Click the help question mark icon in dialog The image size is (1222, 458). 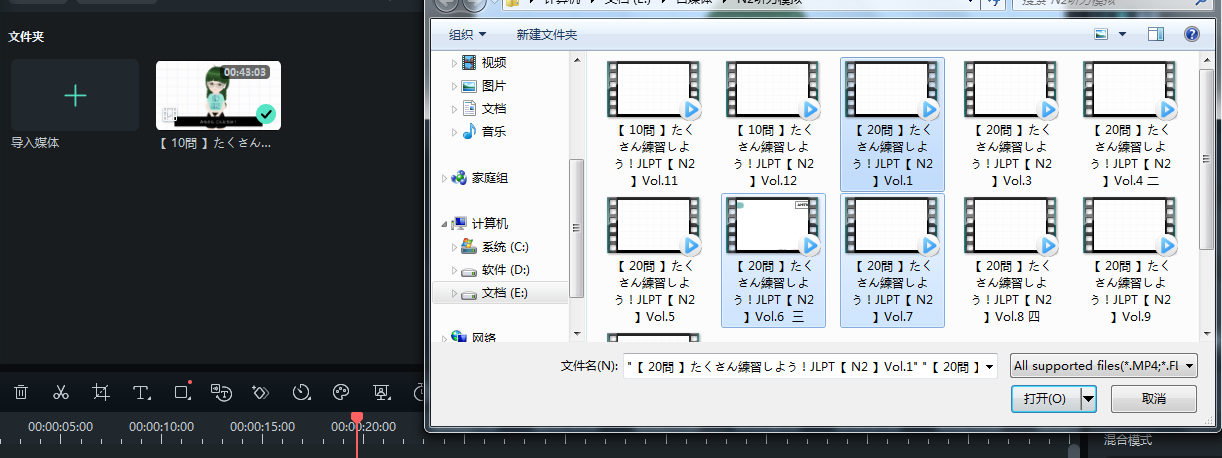(1191, 34)
